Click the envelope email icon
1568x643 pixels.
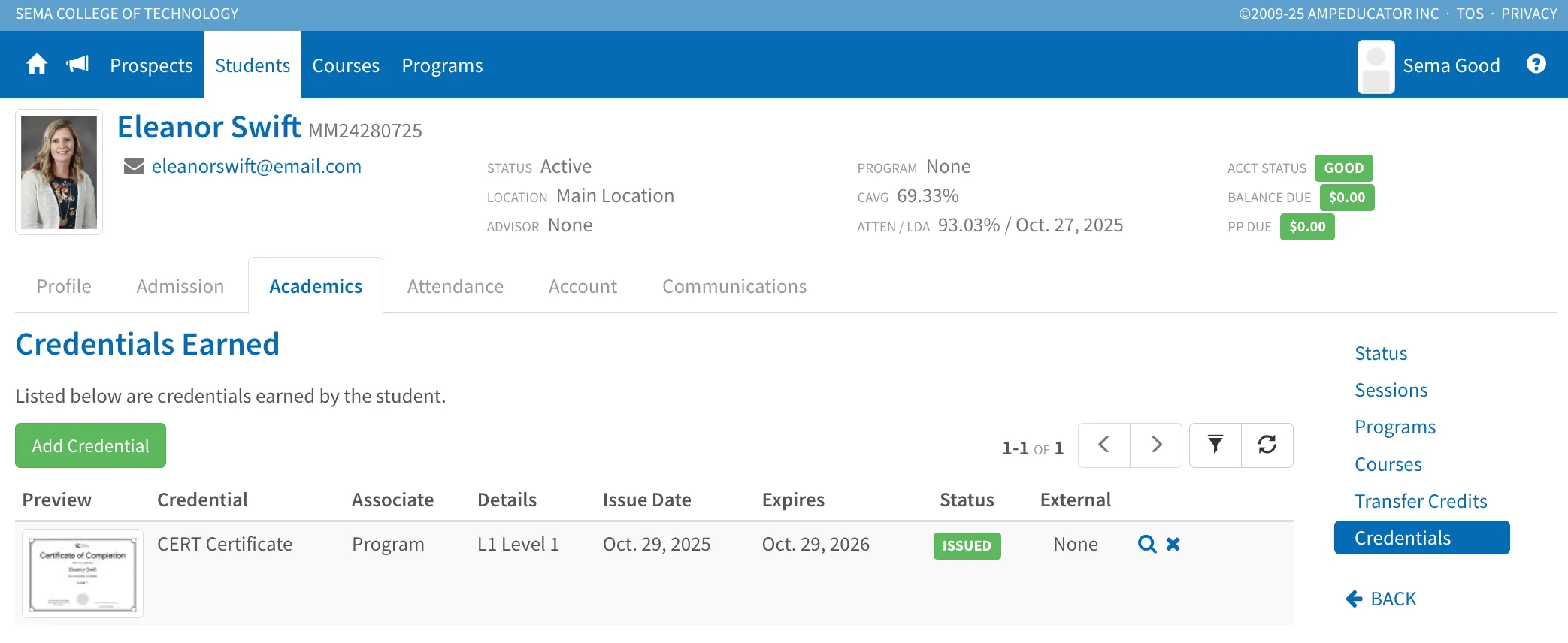[134, 166]
